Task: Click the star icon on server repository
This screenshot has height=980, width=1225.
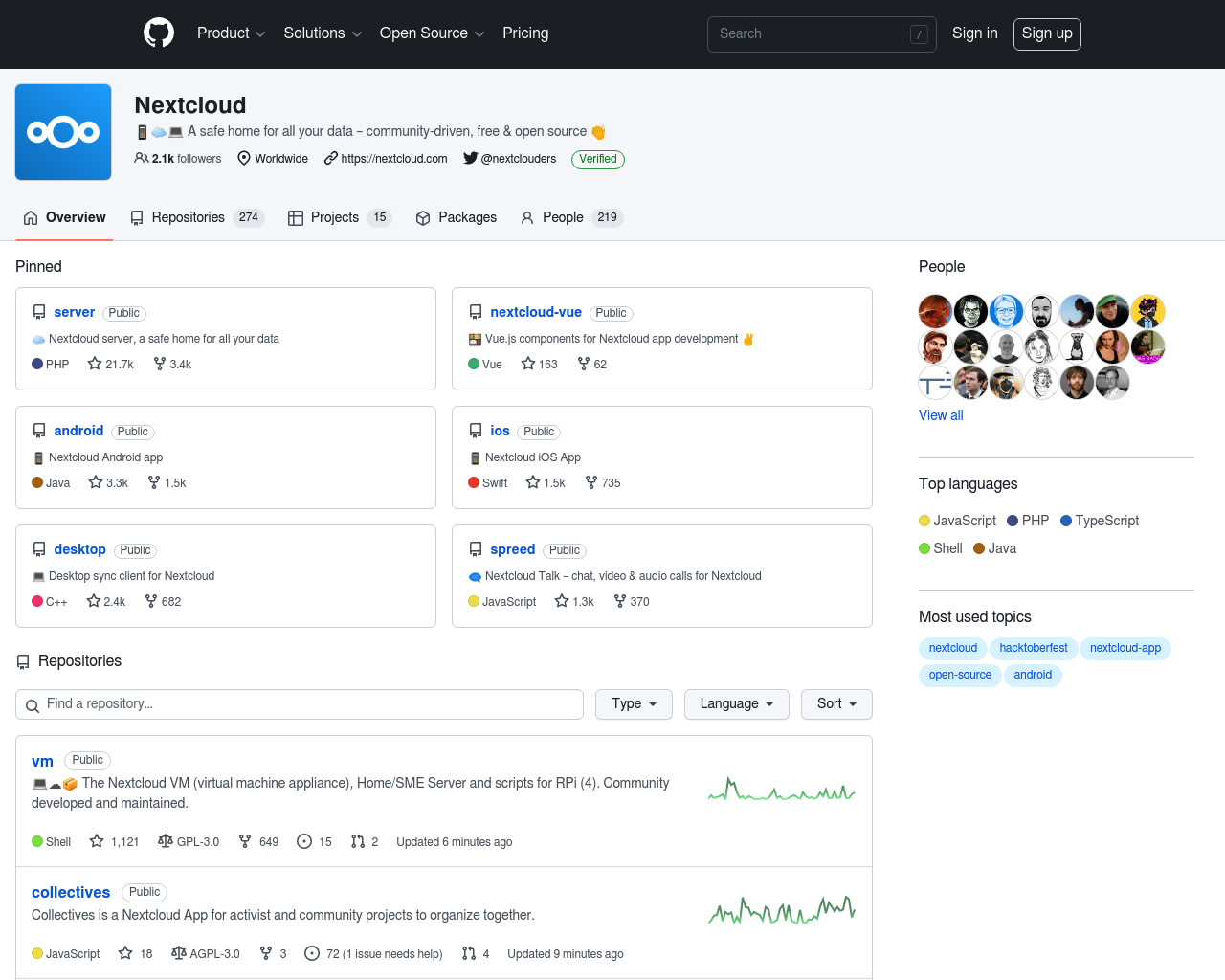Action: [x=95, y=364]
